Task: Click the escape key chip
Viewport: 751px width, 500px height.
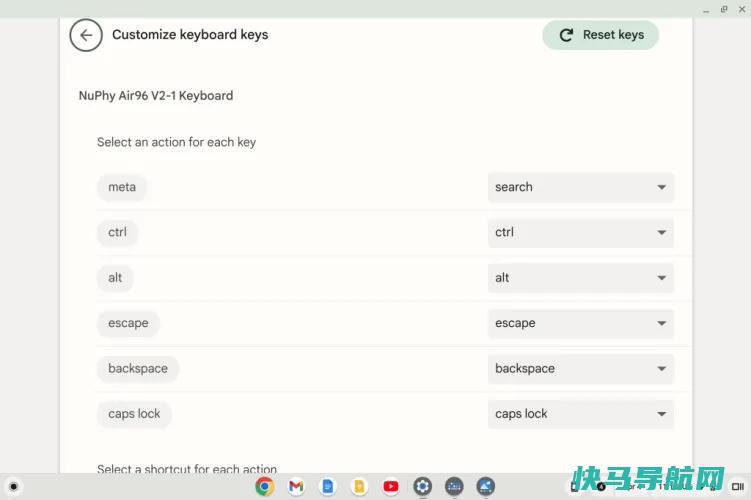Action: pyautogui.click(x=128, y=323)
